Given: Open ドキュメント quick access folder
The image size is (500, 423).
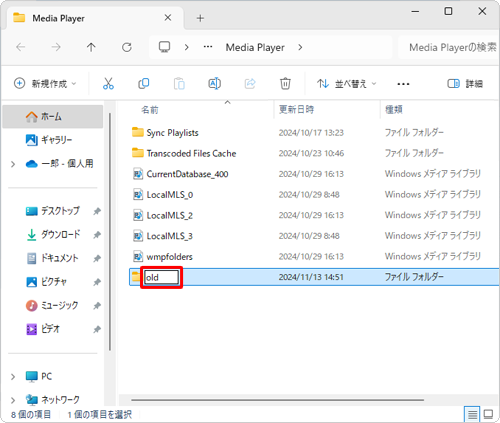Looking at the screenshot, I should (53, 258).
